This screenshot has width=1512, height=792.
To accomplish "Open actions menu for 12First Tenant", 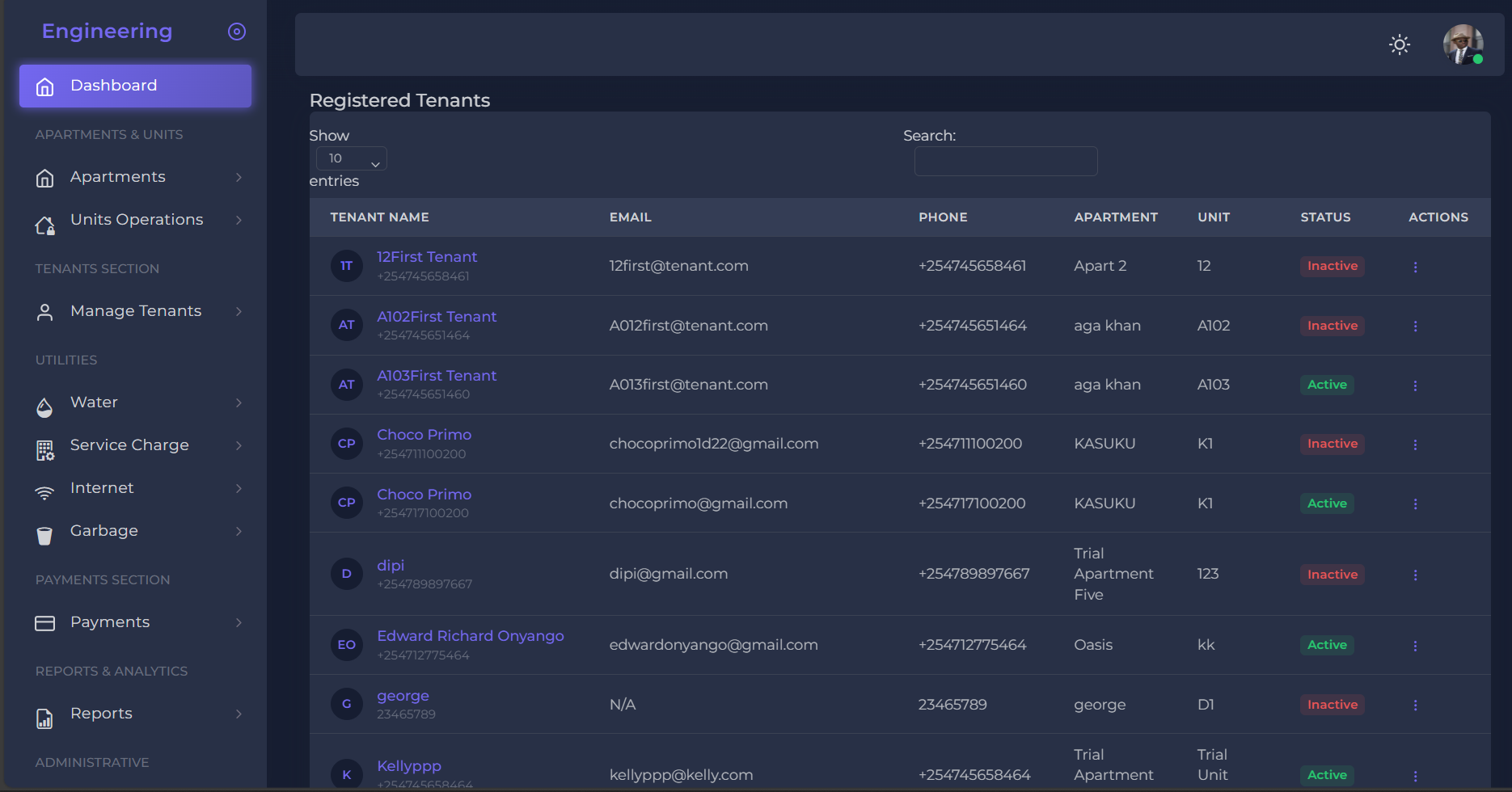I will [1415, 267].
